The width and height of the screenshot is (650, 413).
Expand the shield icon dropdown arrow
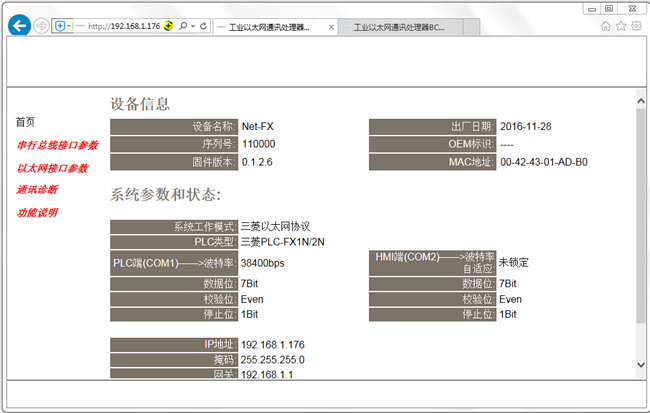(69, 26)
